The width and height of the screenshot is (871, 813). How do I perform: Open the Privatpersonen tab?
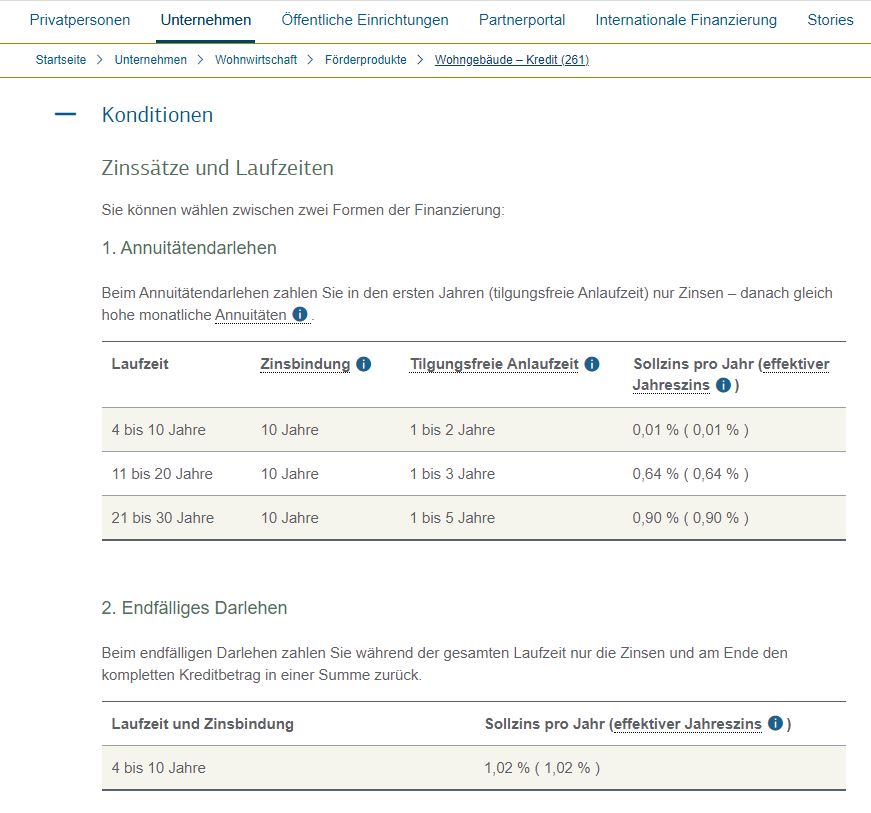coord(80,20)
